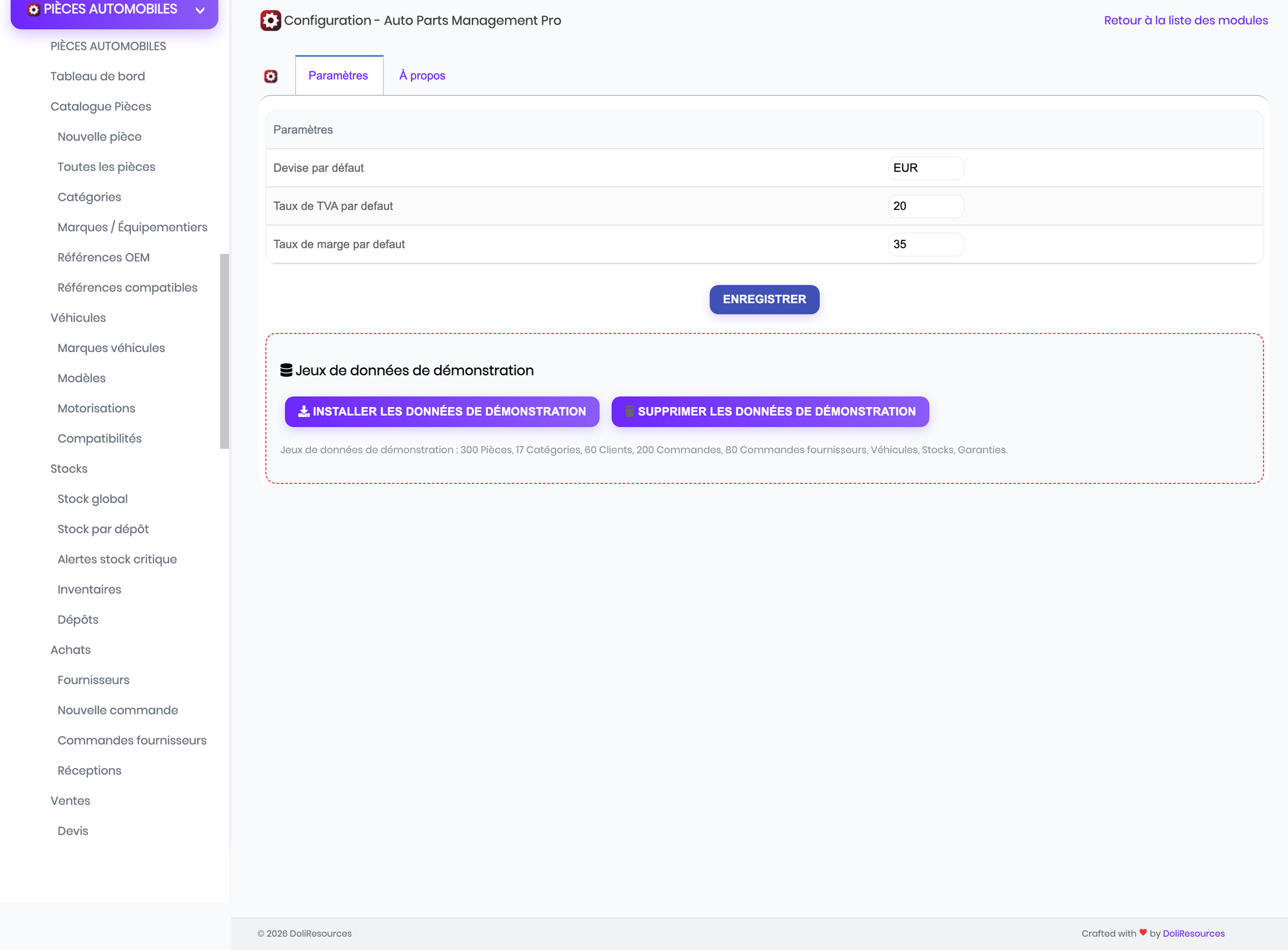The width and height of the screenshot is (1288, 950).
Task: Open Compatibilités in sidebar
Action: pyautogui.click(x=99, y=439)
